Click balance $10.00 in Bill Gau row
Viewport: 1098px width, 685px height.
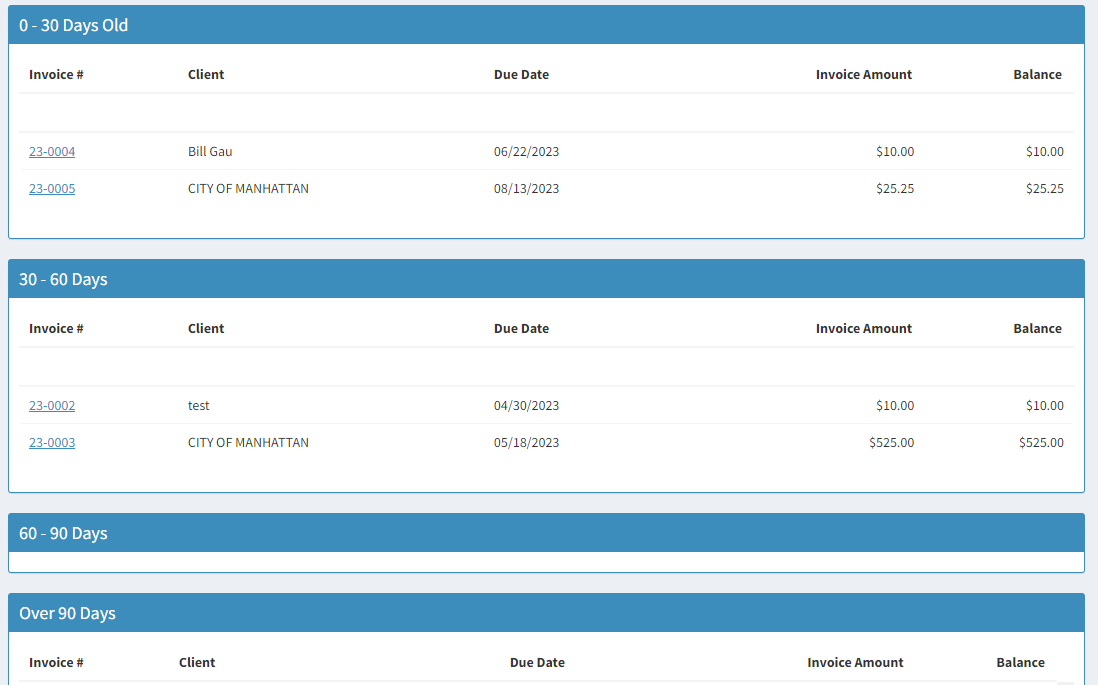[x=1045, y=151]
